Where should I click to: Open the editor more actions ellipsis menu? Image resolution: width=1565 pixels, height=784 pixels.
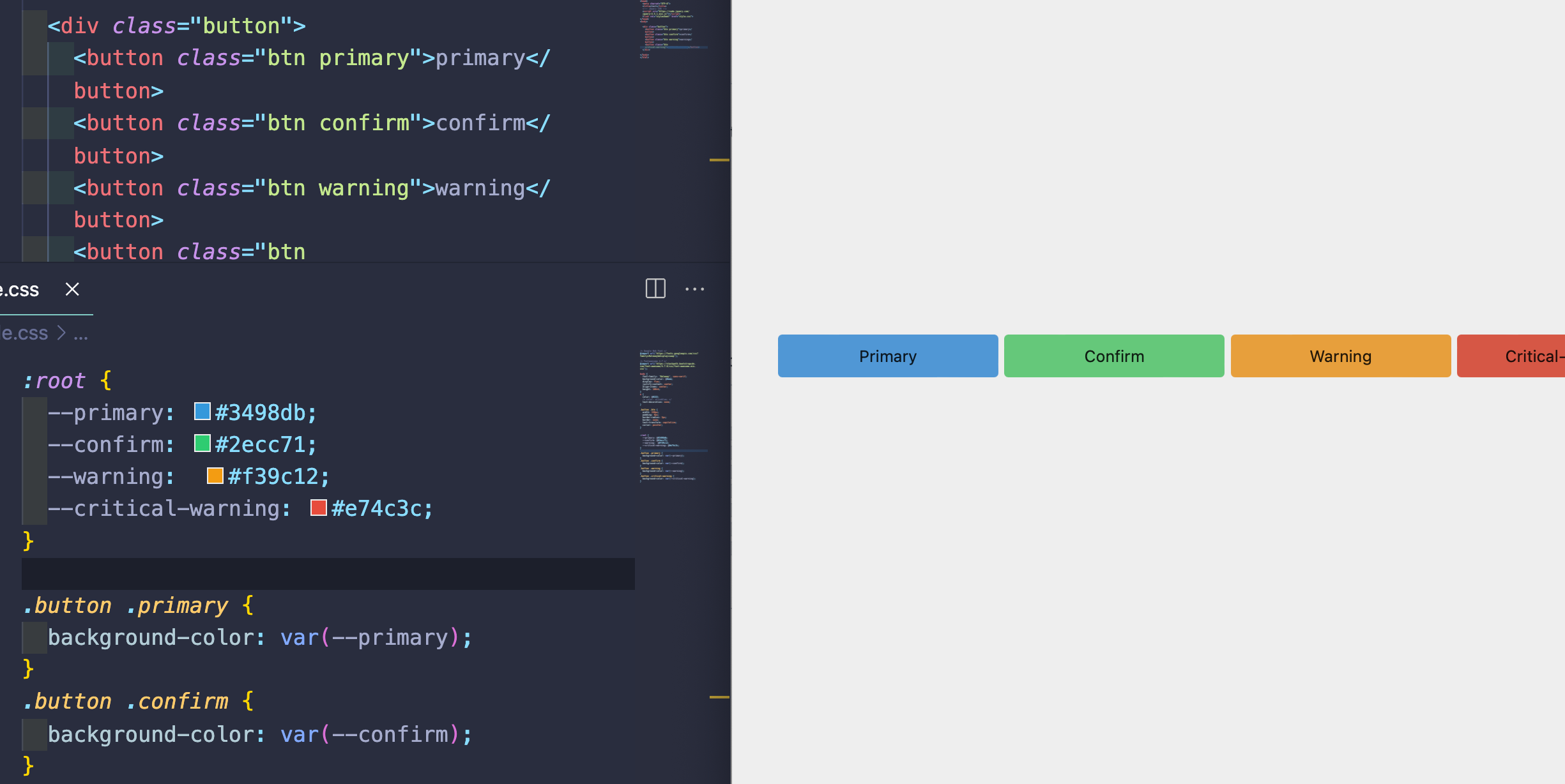point(694,289)
